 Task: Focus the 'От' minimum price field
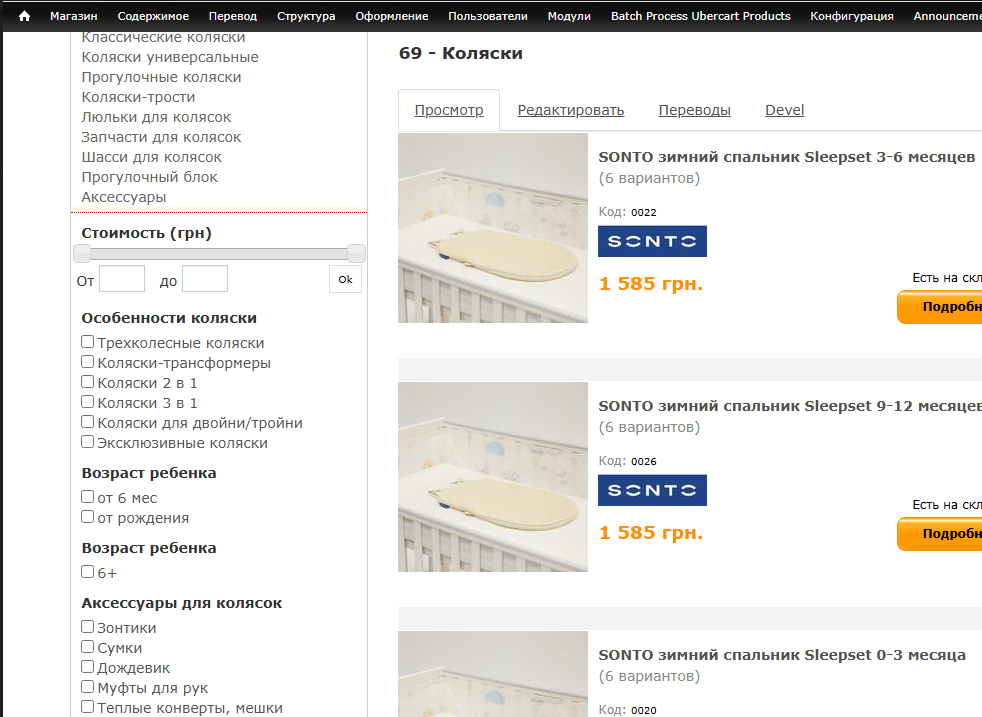[122, 279]
